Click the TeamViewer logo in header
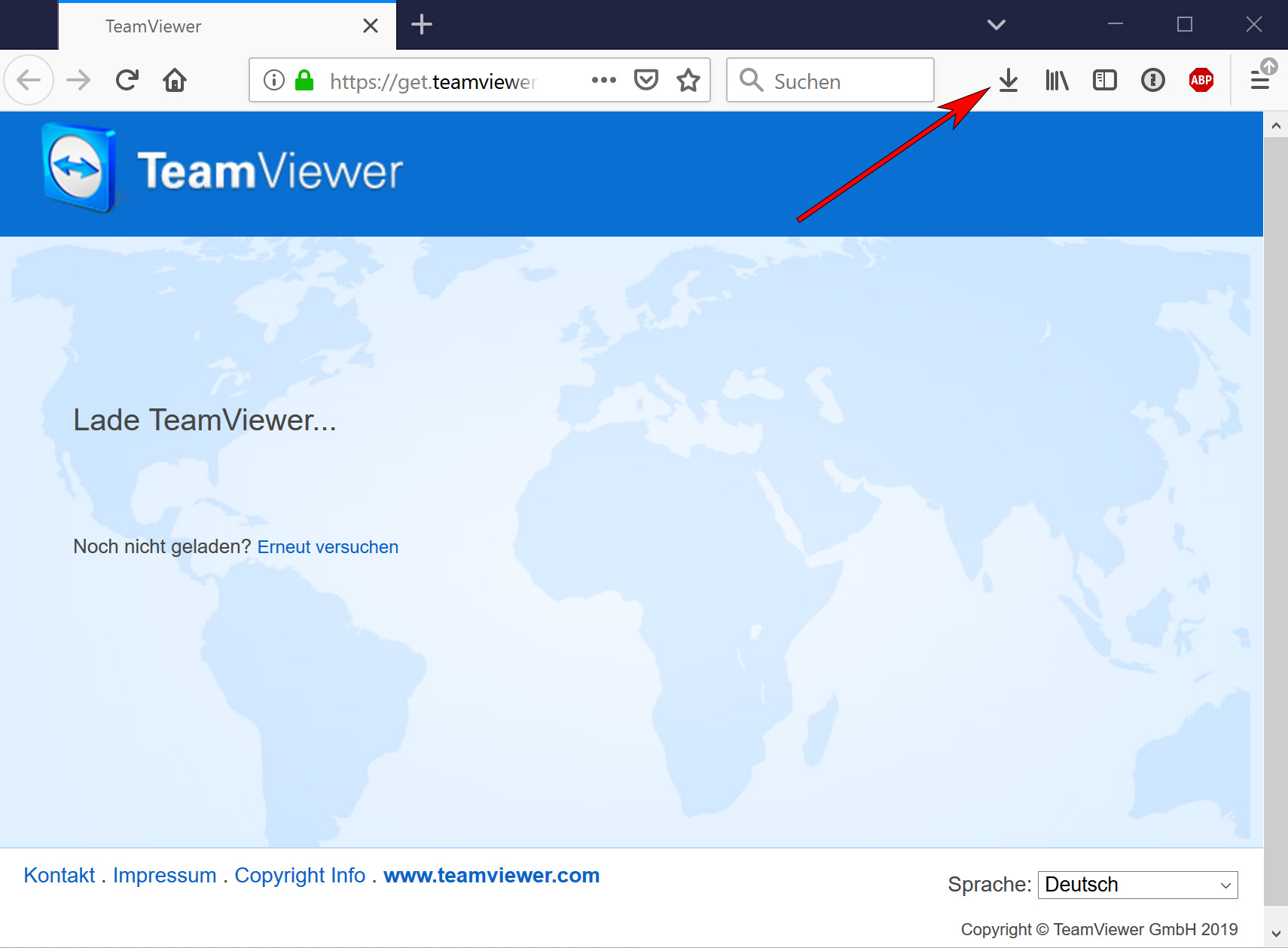This screenshot has height=948, width=1288. pos(222,169)
